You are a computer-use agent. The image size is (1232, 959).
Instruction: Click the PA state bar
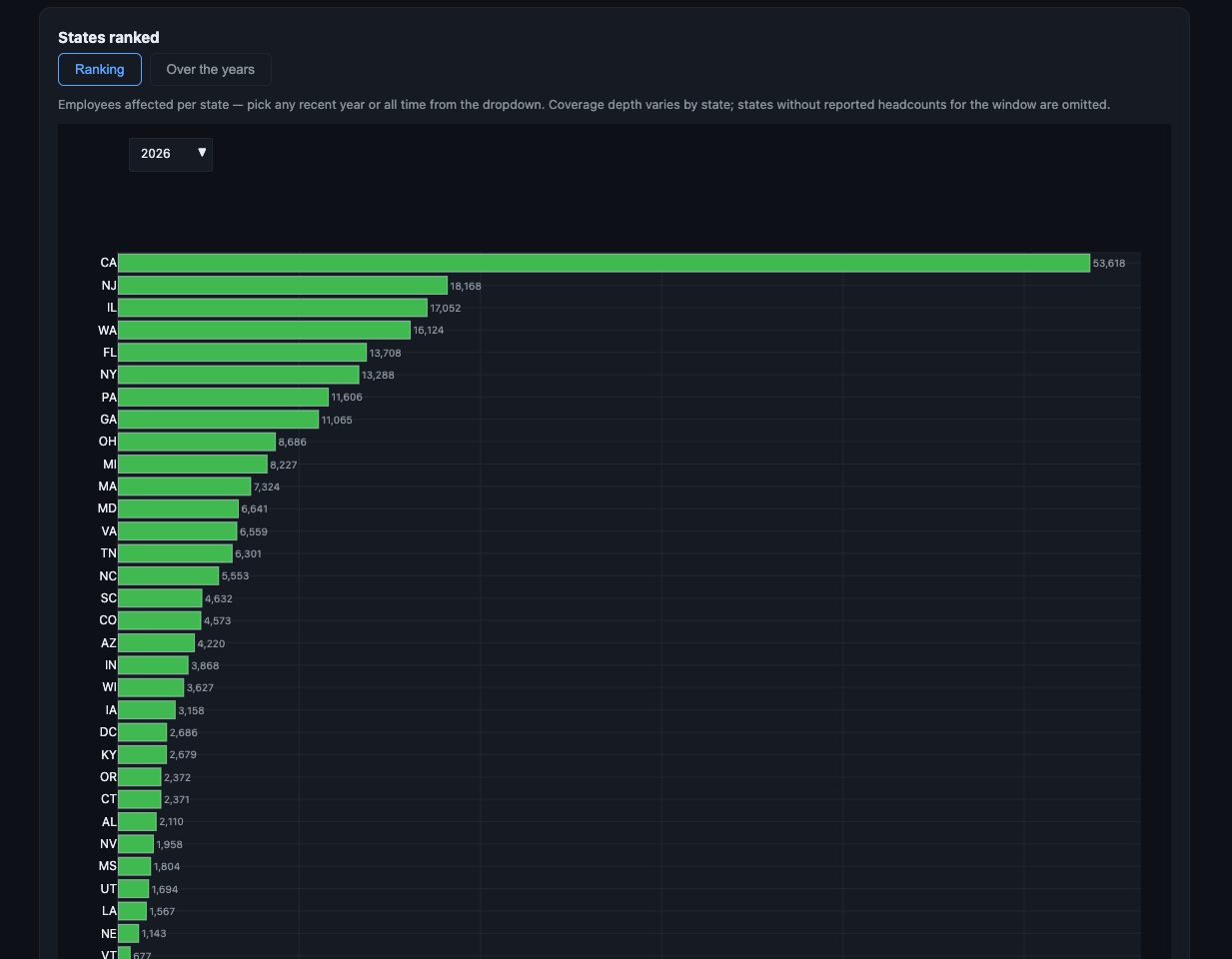[223, 397]
